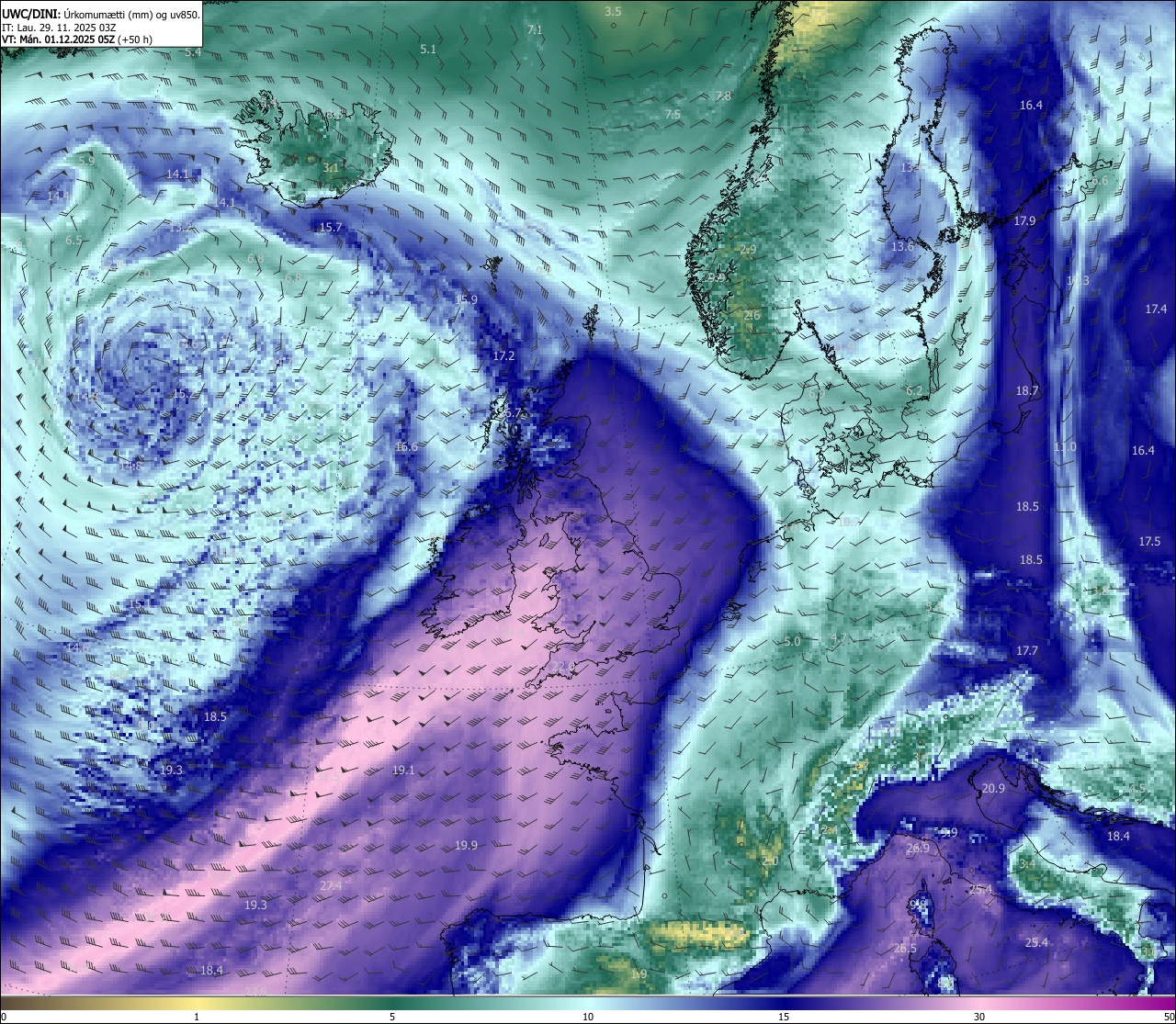Click the 15 tick on colour scale
The image size is (1176, 1024).
point(783,1017)
